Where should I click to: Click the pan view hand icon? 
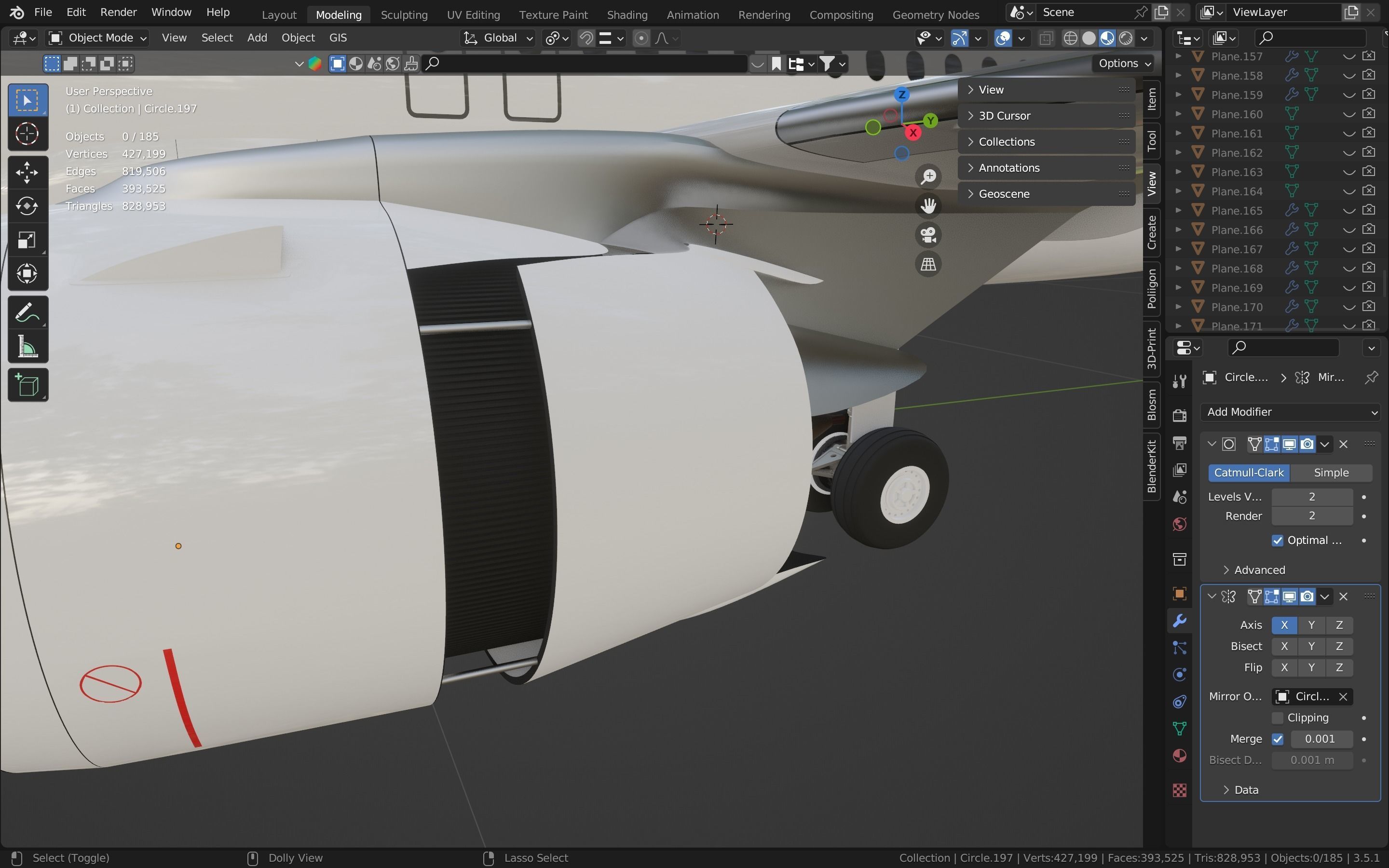pyautogui.click(x=928, y=205)
